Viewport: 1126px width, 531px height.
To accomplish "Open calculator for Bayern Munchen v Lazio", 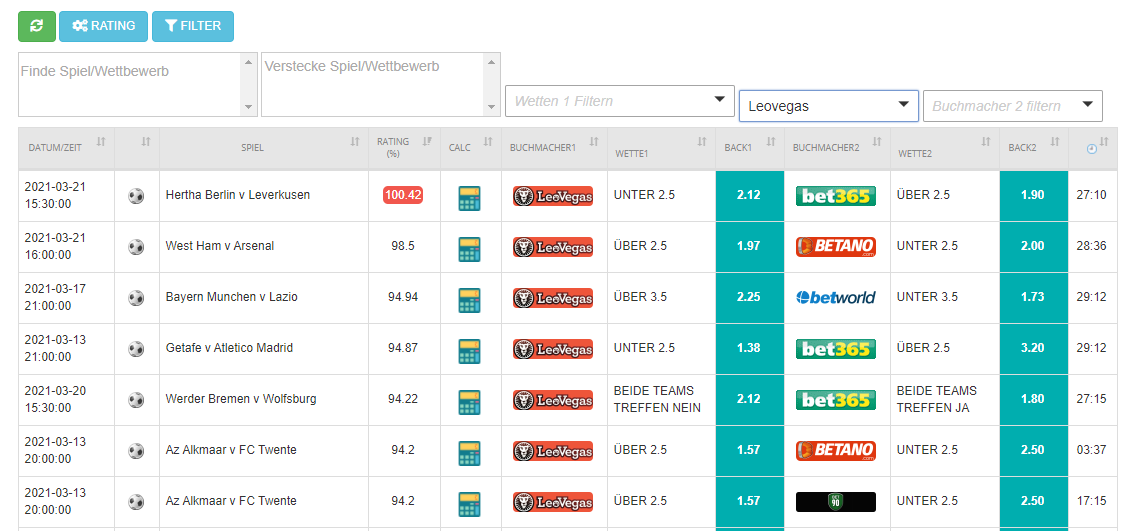I will (469, 298).
